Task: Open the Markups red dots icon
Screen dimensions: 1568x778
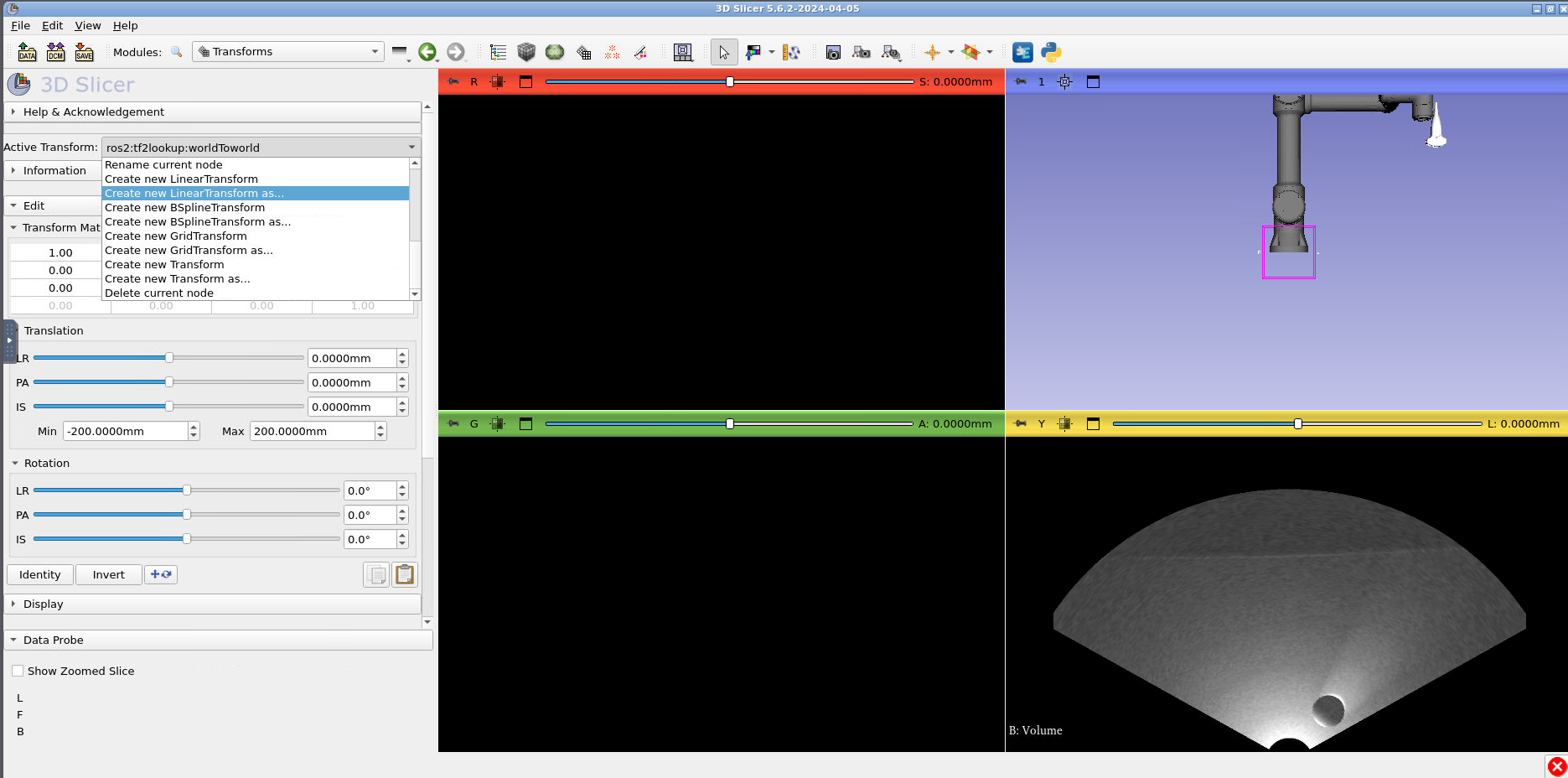Action: 613,52
